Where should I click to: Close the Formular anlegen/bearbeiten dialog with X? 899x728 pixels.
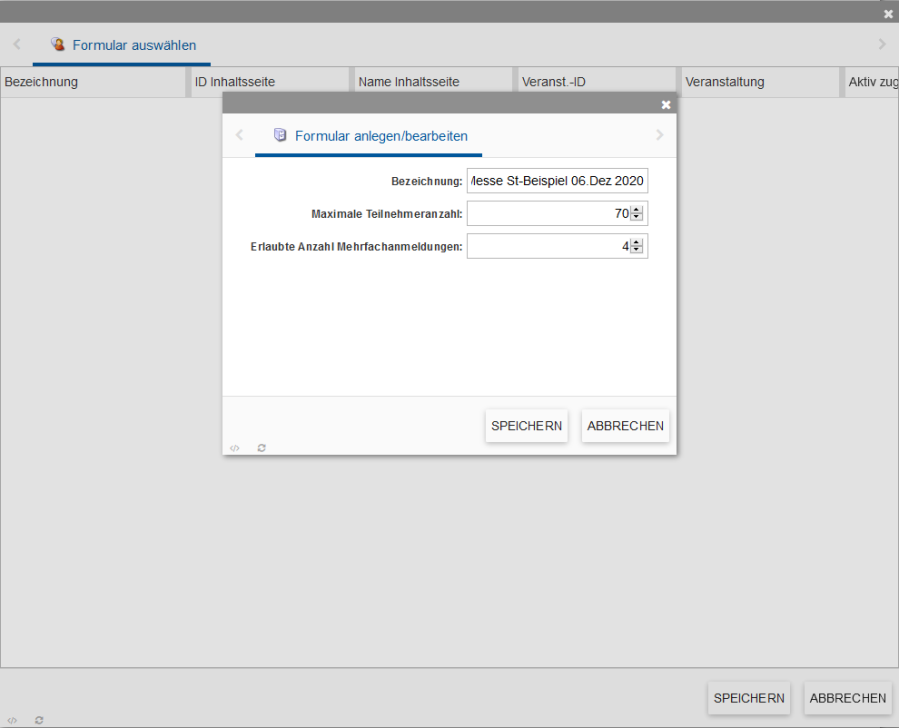coord(666,104)
